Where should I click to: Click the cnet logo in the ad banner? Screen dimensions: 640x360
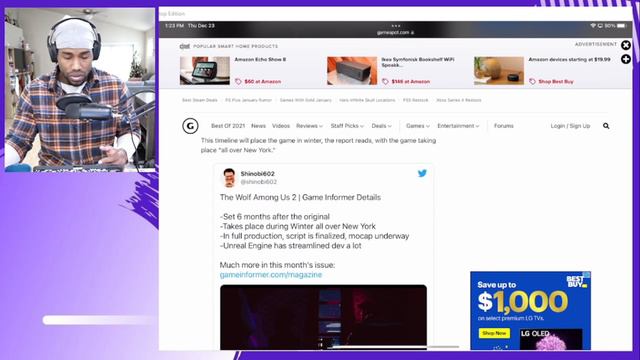point(184,46)
